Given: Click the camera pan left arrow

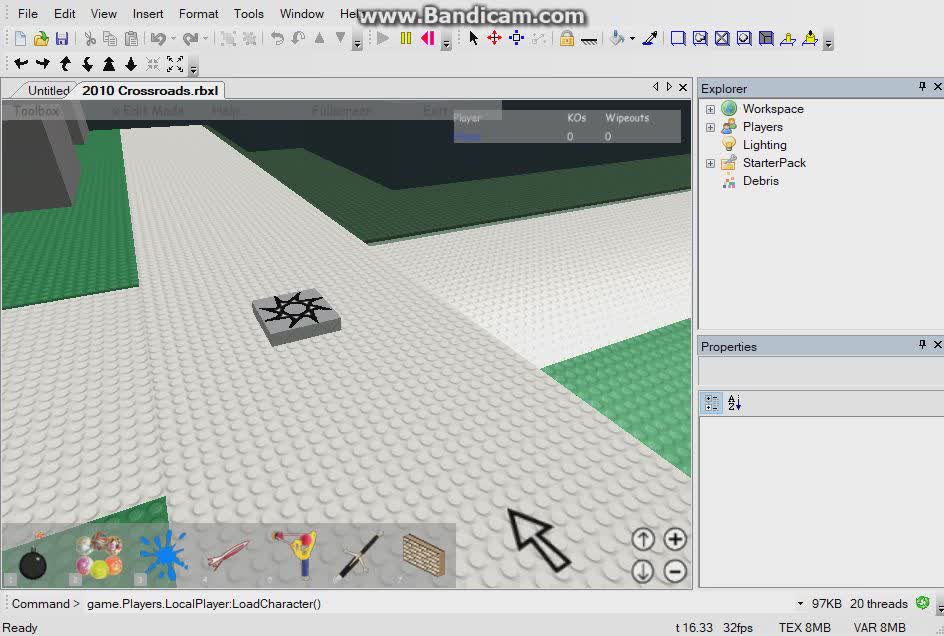Looking at the screenshot, I should point(22,63).
